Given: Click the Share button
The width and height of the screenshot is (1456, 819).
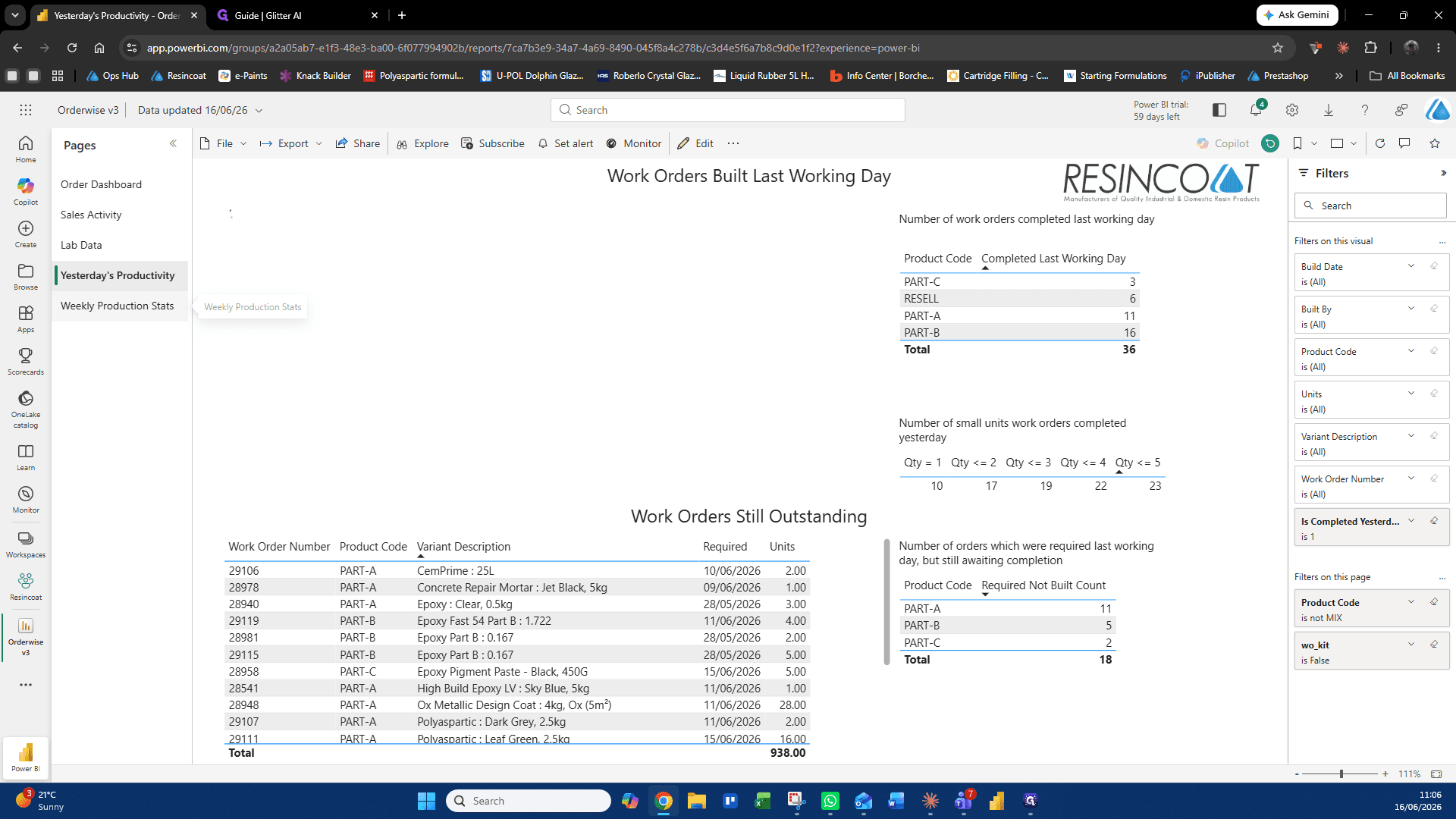Looking at the screenshot, I should [x=358, y=143].
